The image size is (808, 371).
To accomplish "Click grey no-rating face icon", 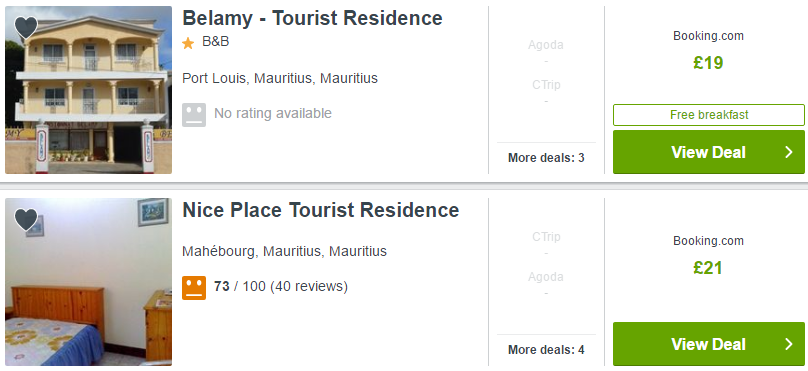I will tap(194, 114).
